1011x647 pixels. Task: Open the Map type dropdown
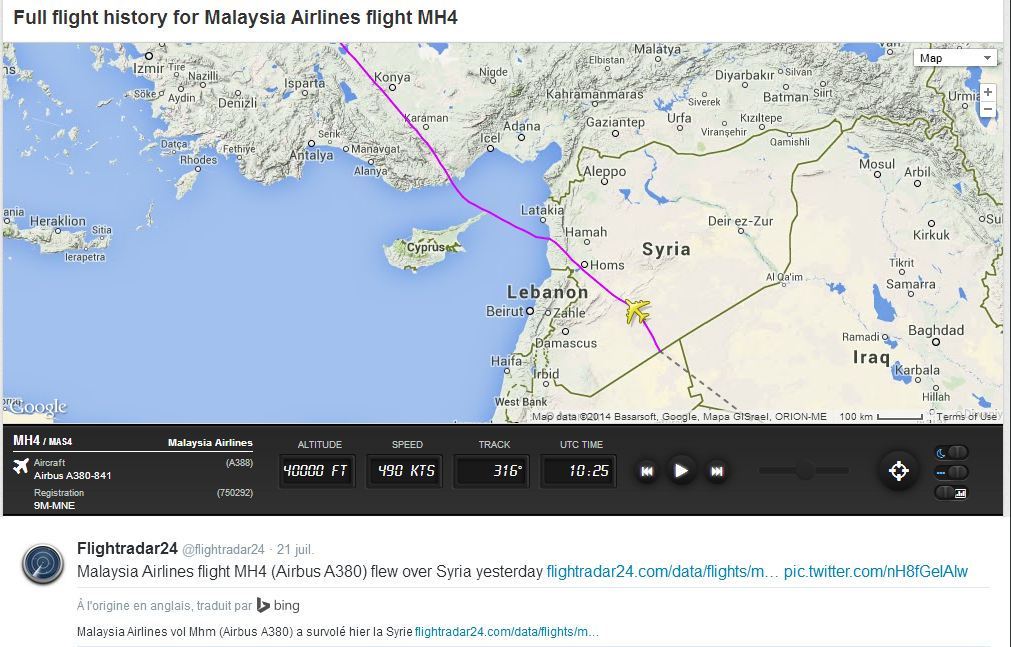coord(955,58)
